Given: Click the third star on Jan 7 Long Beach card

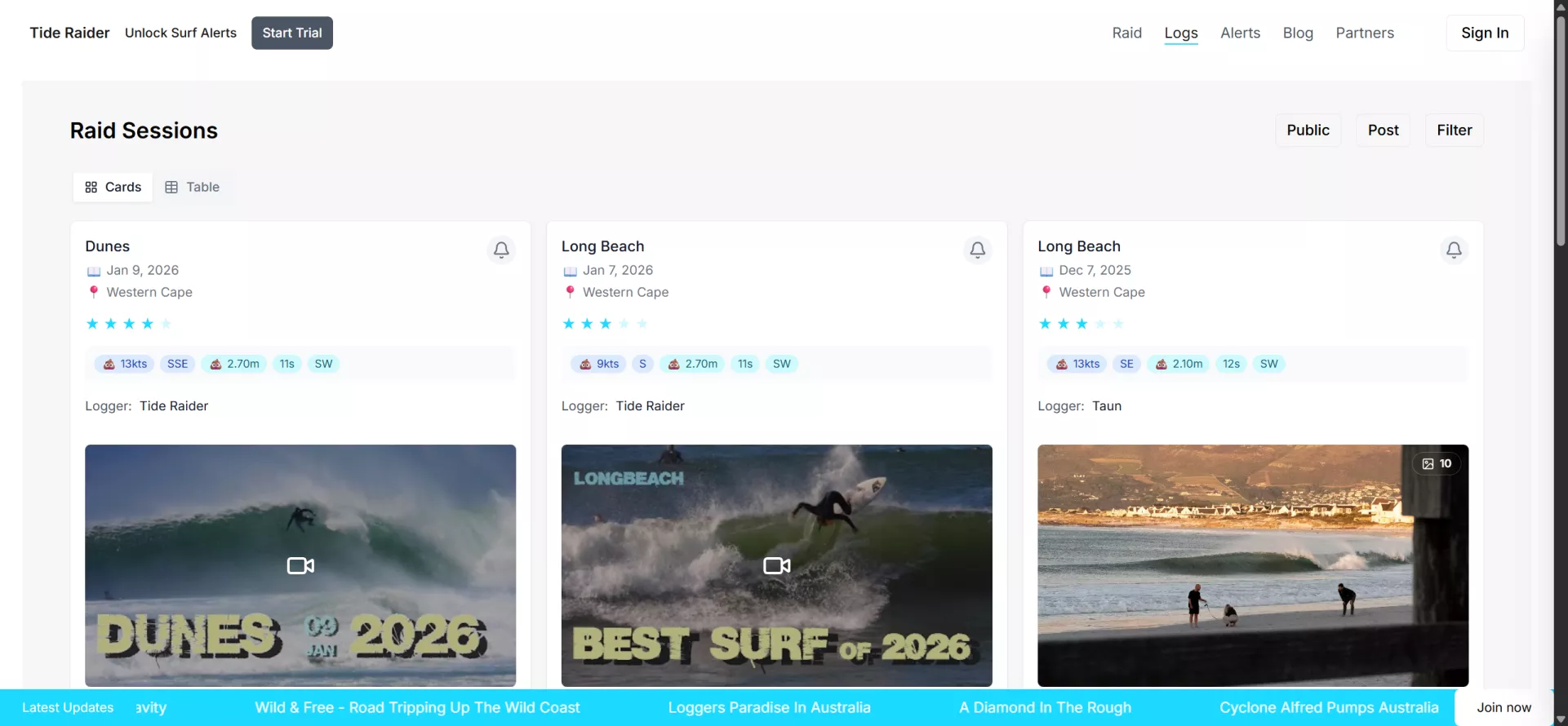Looking at the screenshot, I should (x=606, y=324).
